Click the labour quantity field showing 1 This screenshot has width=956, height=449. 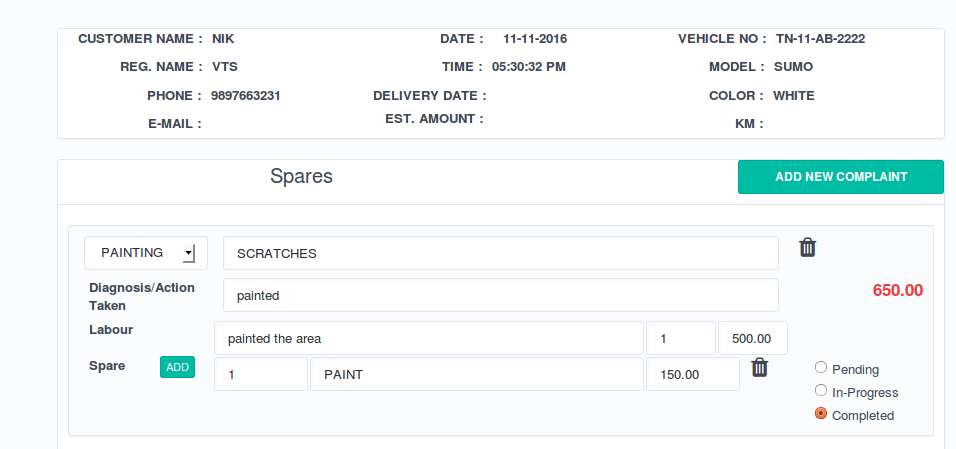coord(681,338)
